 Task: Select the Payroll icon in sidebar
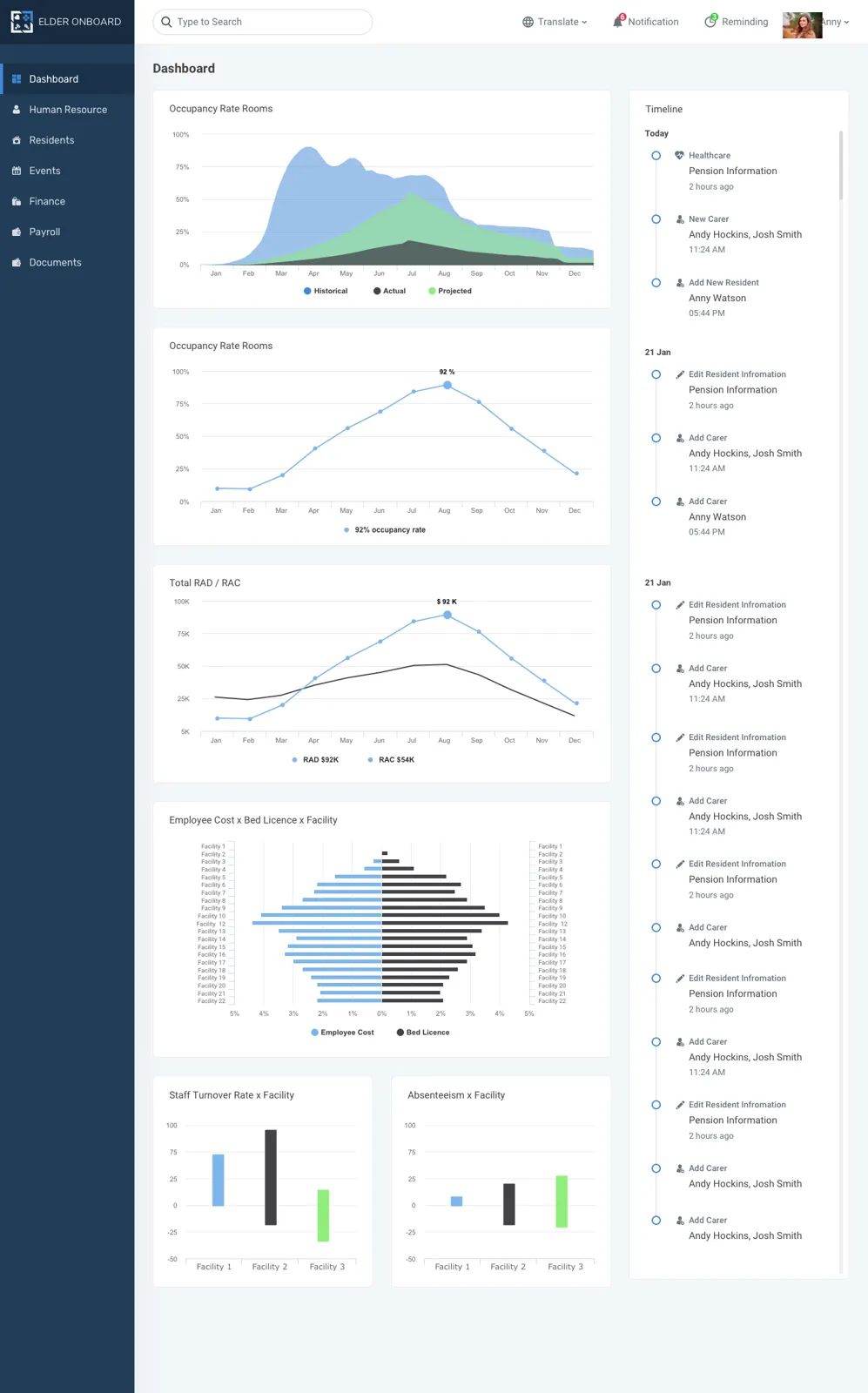(x=17, y=232)
